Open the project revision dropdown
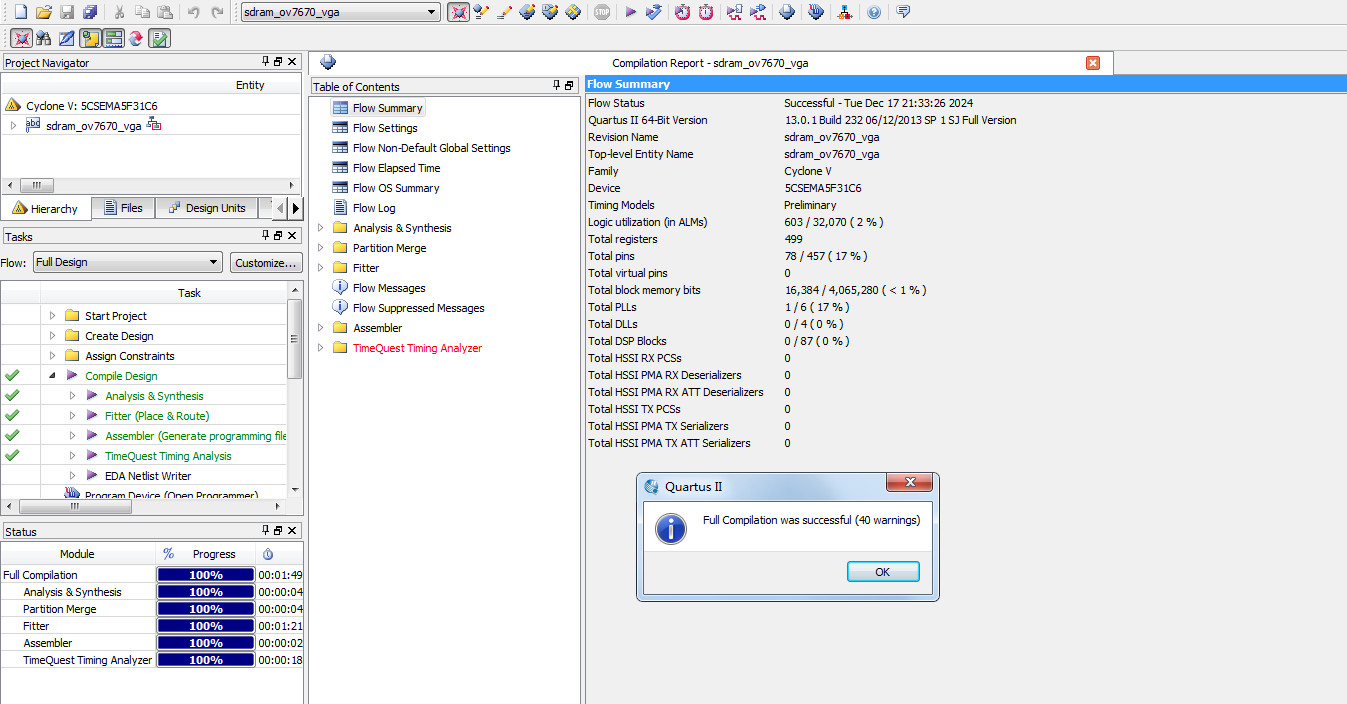The image size is (1347, 704). 341,12
